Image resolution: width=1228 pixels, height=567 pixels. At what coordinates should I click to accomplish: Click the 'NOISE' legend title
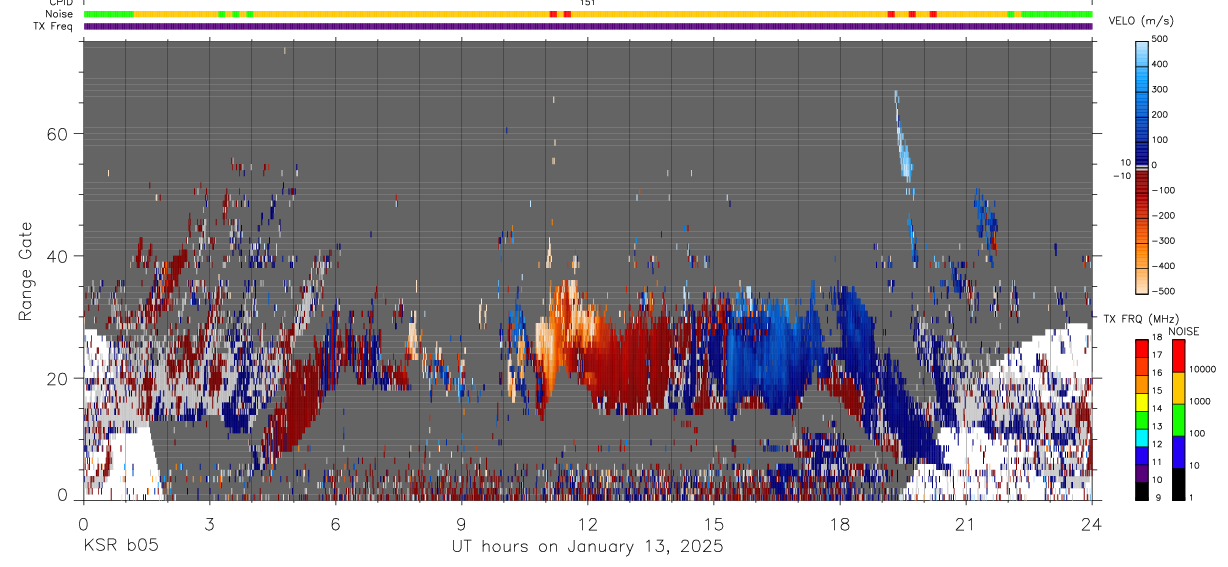[x=1183, y=331]
